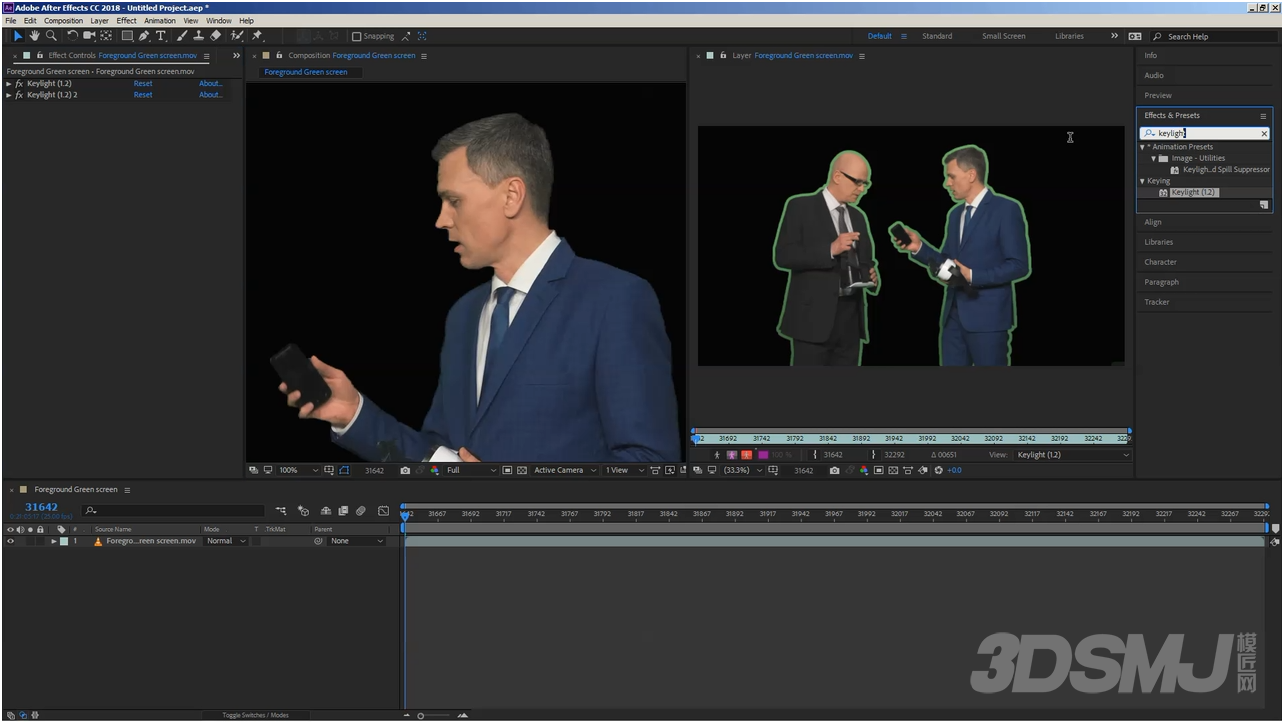
Task: Select the Unified Camera tool
Action: [x=89, y=36]
